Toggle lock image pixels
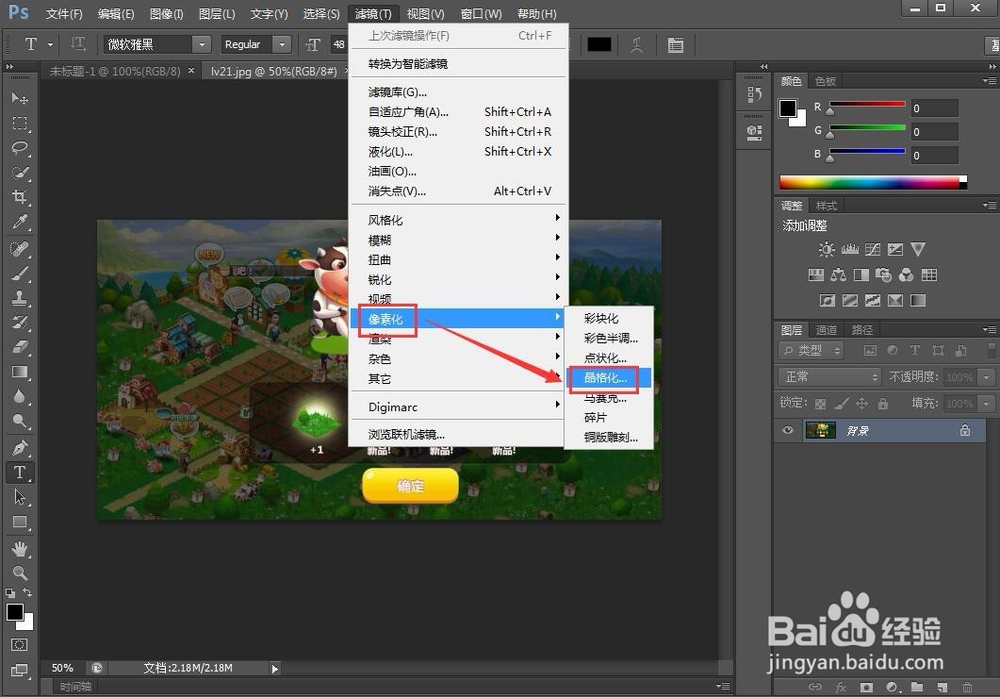Screen dimensions: 1000x697 842,404
